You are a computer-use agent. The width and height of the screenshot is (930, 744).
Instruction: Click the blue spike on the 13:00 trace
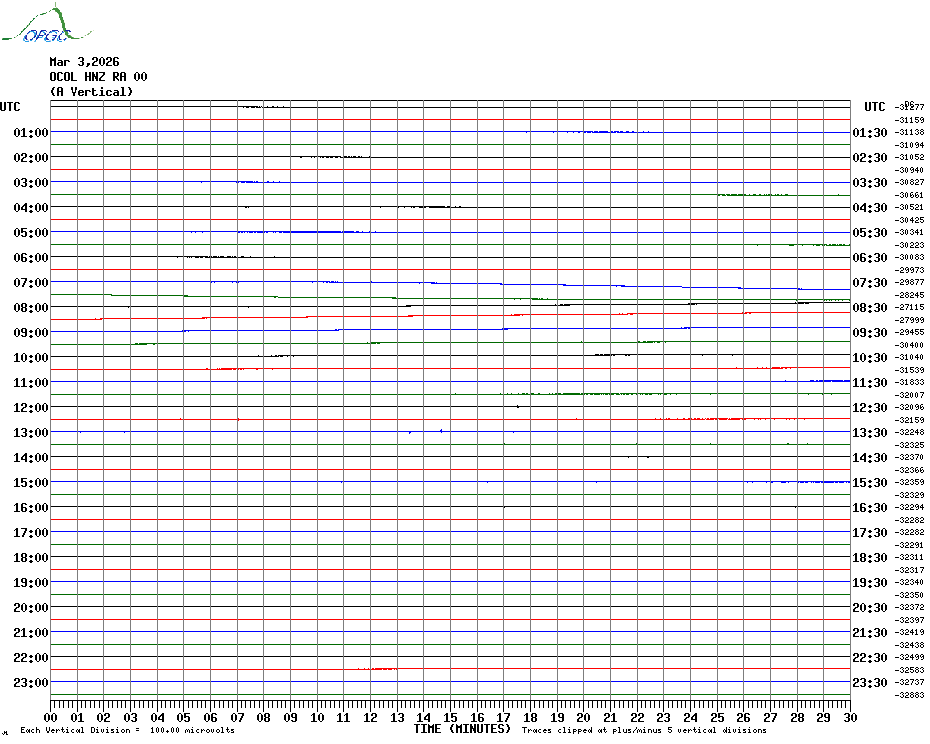pyautogui.click(x=441, y=431)
